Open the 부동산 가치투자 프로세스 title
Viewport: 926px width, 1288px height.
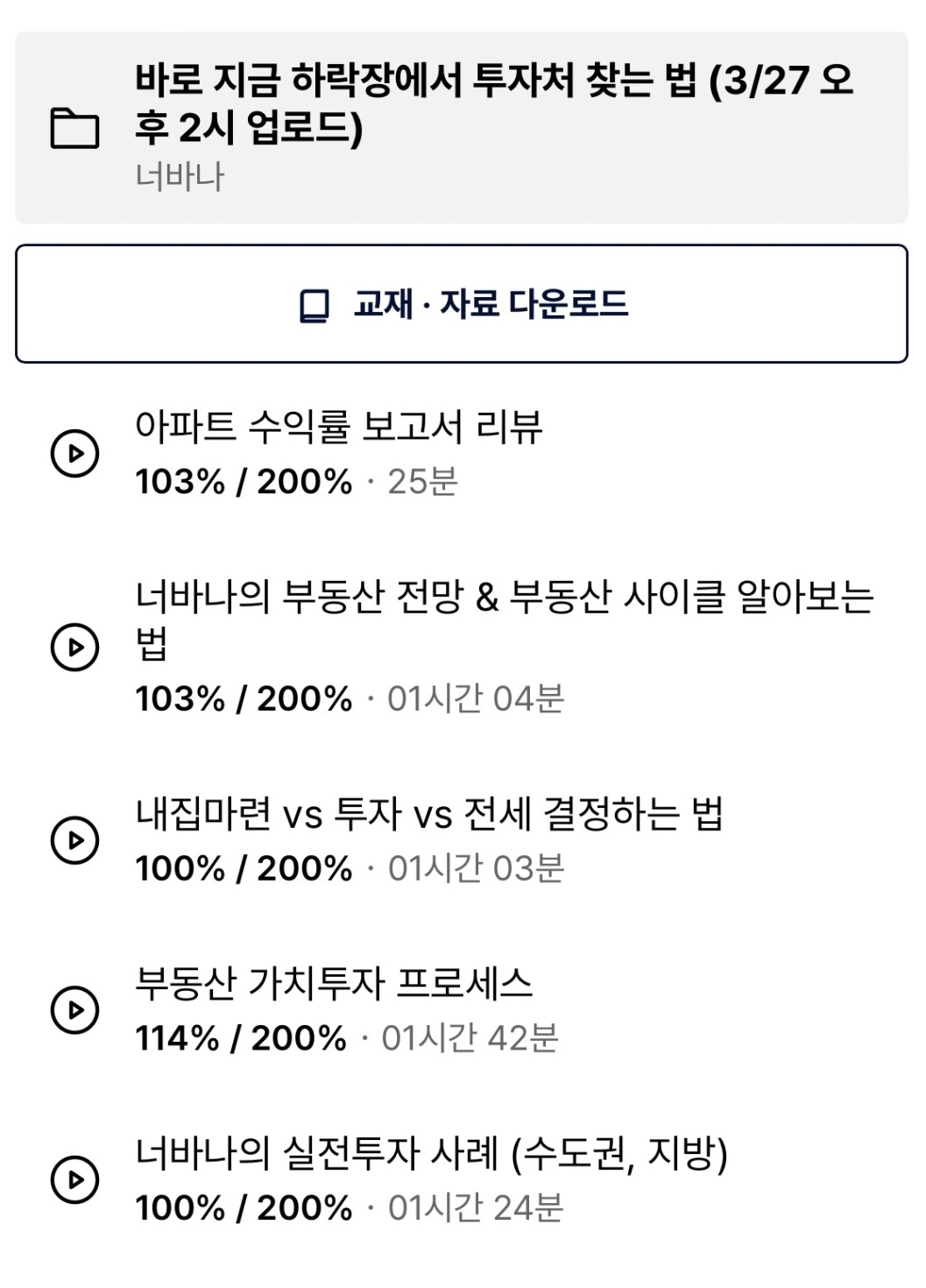point(334,983)
